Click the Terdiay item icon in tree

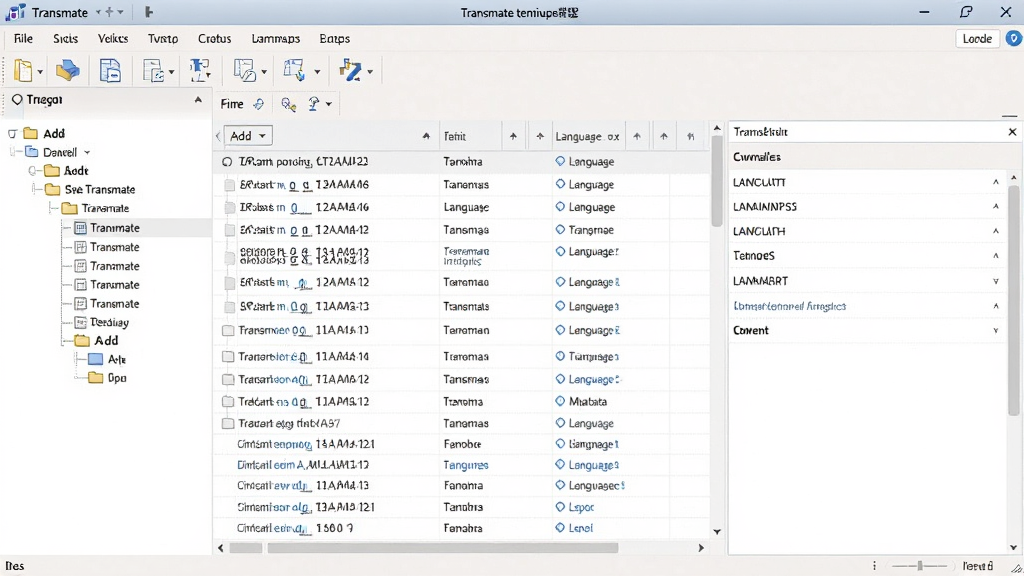coord(80,322)
